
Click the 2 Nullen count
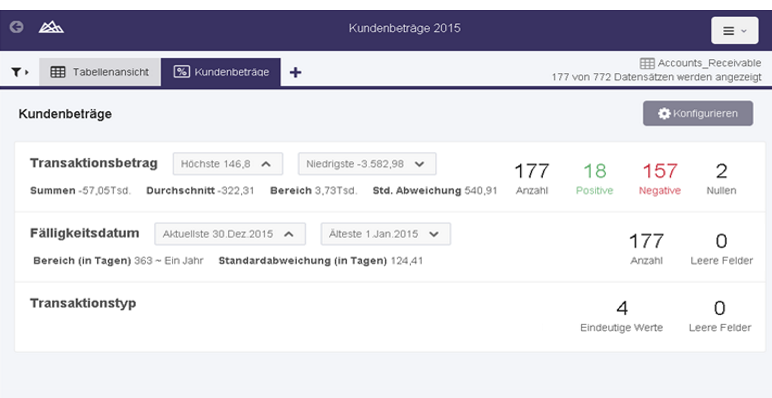coord(721,178)
